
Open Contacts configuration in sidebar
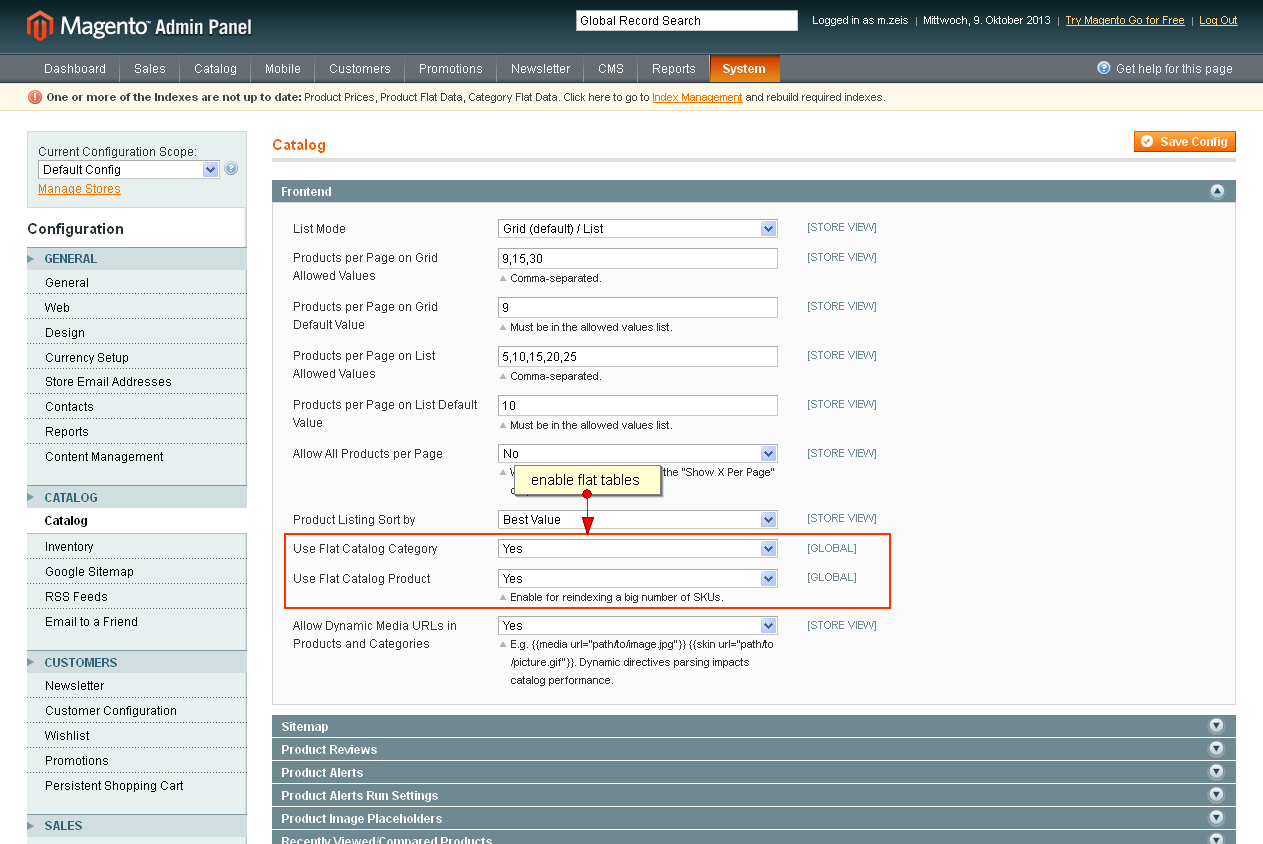136,407
